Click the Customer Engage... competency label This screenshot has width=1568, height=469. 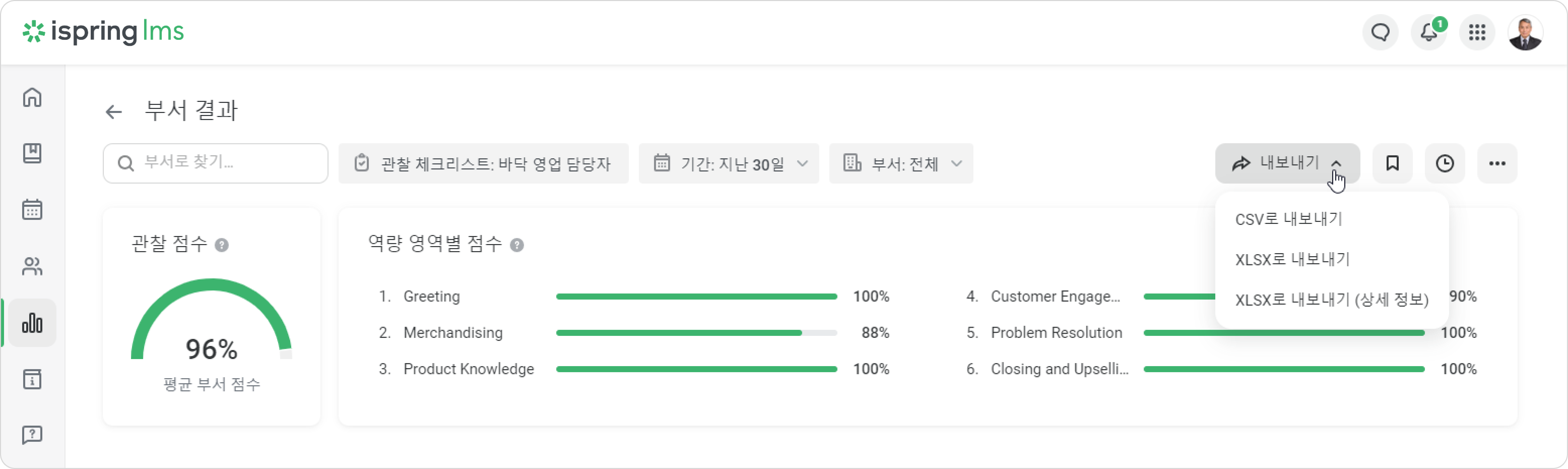tap(1056, 297)
